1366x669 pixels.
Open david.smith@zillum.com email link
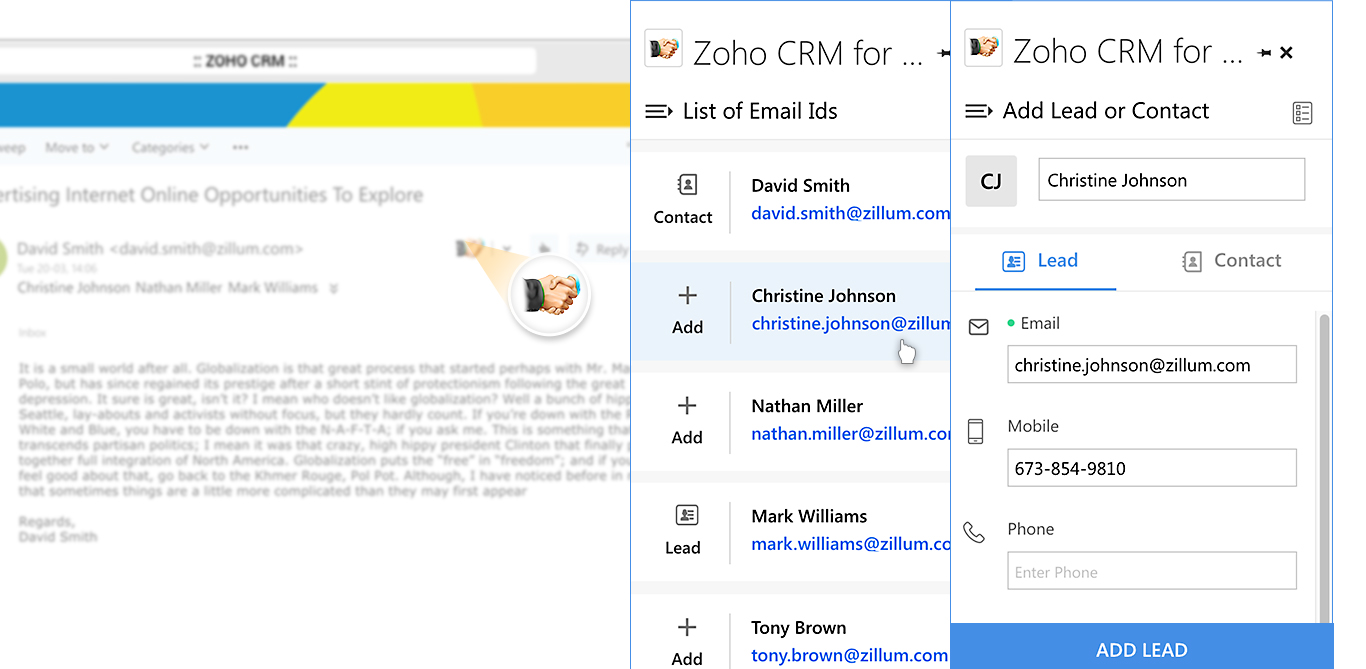click(850, 213)
